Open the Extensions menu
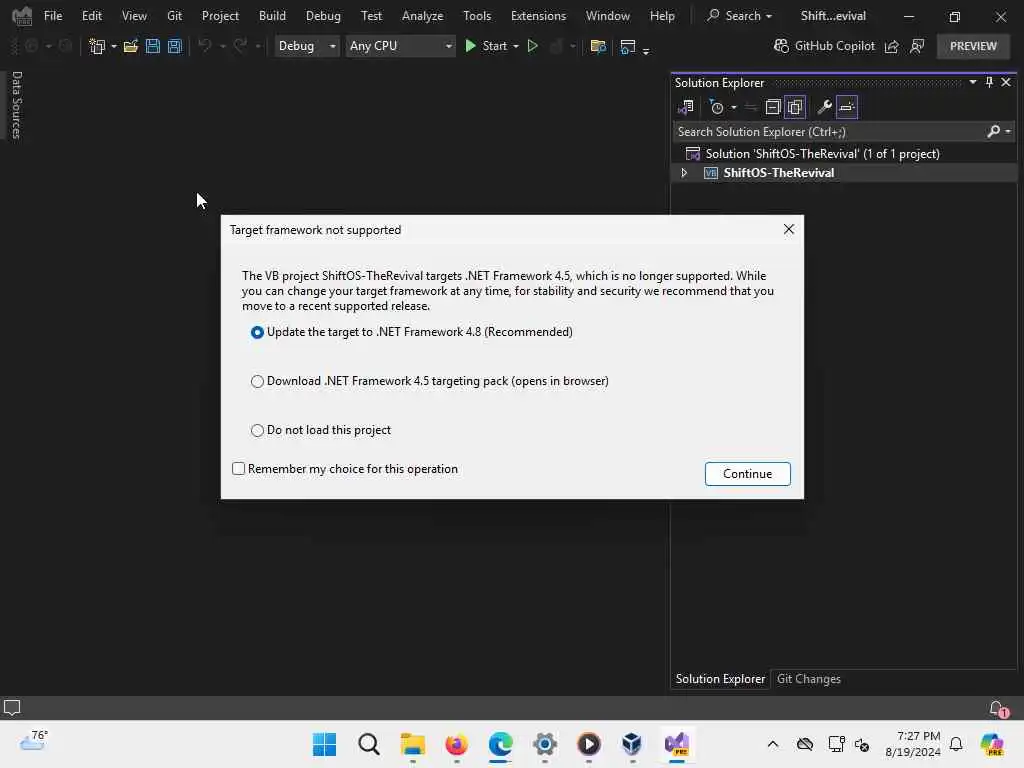 pyautogui.click(x=538, y=16)
